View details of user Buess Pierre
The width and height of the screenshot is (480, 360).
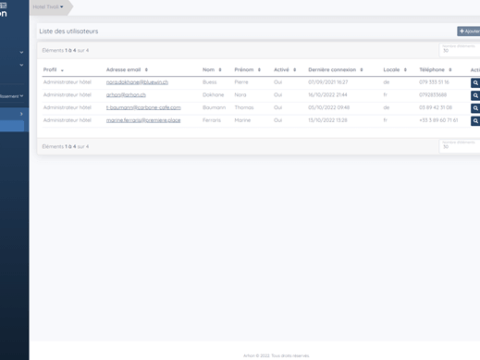[x=475, y=83]
